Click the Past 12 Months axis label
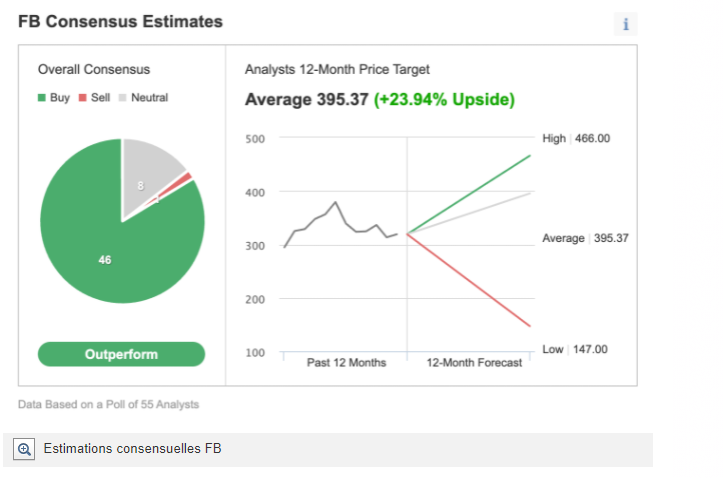 pos(346,362)
